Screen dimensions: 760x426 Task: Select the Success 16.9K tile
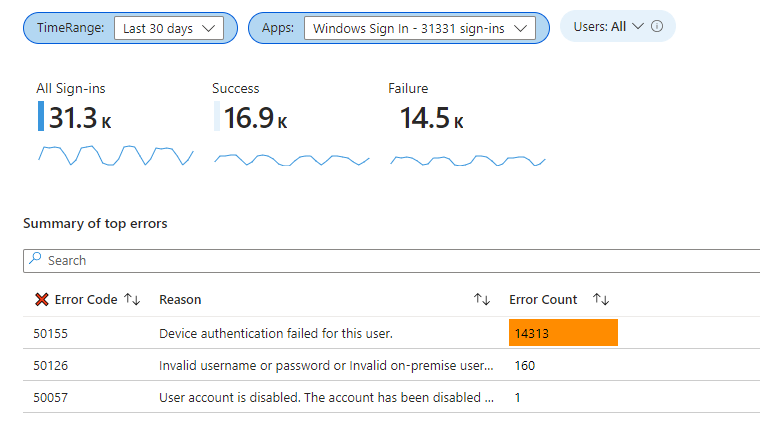[251, 108]
